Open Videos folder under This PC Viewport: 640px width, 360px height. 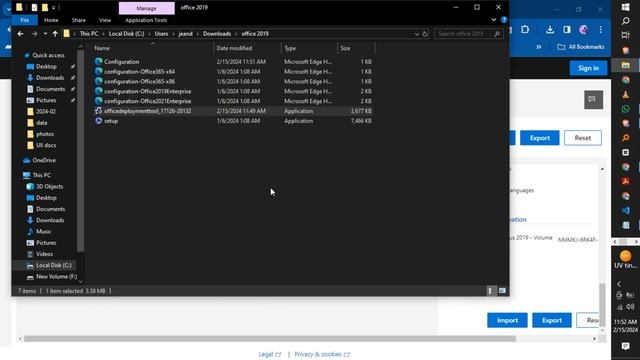point(44,254)
